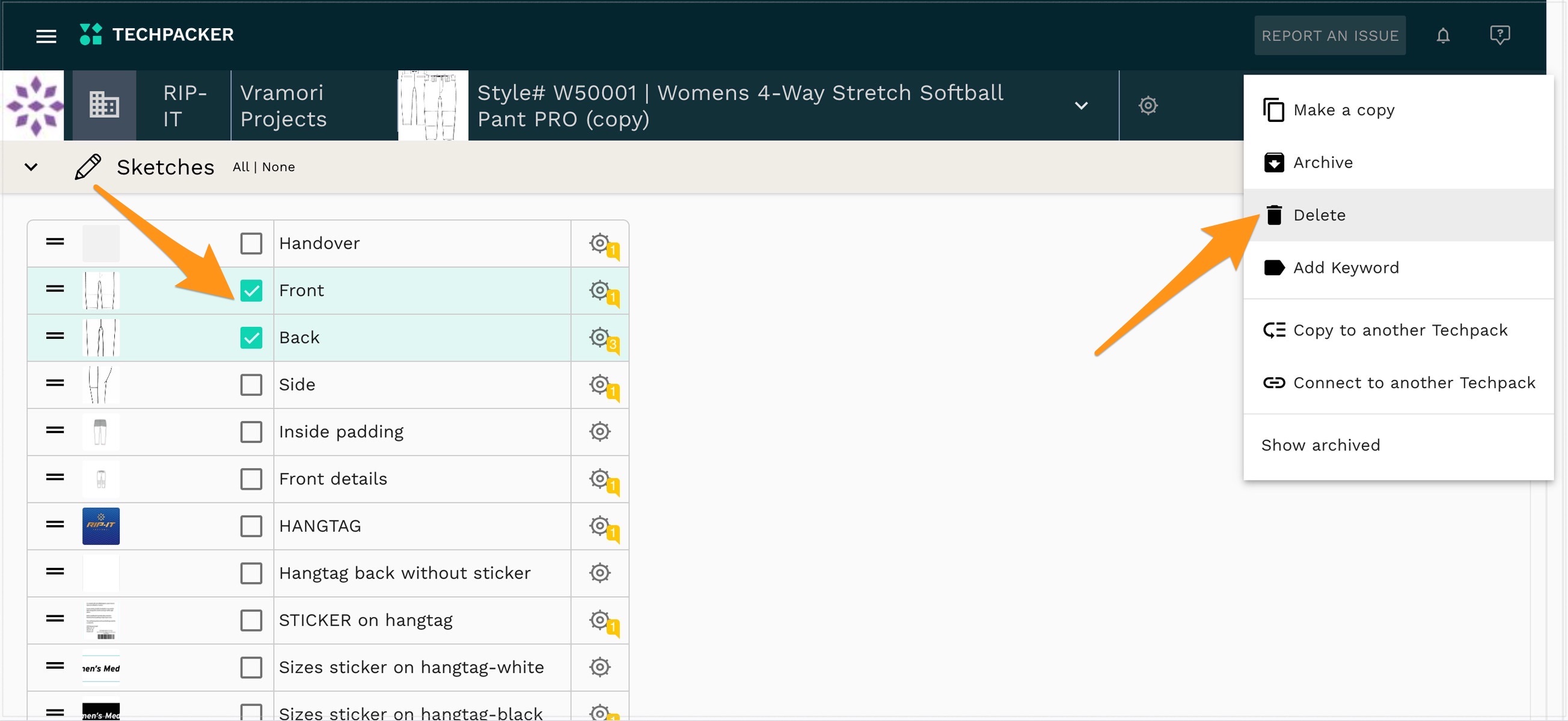1568x721 pixels.
Task: Collapse the Sketches section
Action: tap(32, 166)
